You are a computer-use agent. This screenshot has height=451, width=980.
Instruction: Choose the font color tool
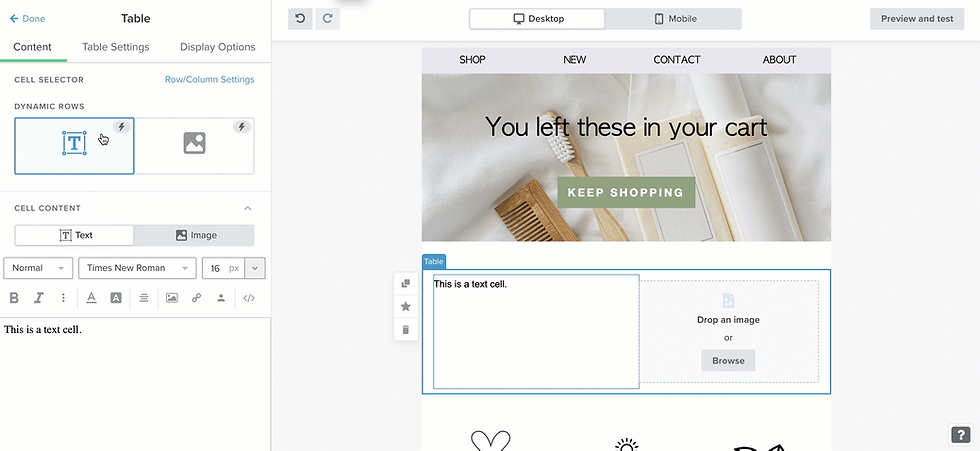tap(91, 298)
